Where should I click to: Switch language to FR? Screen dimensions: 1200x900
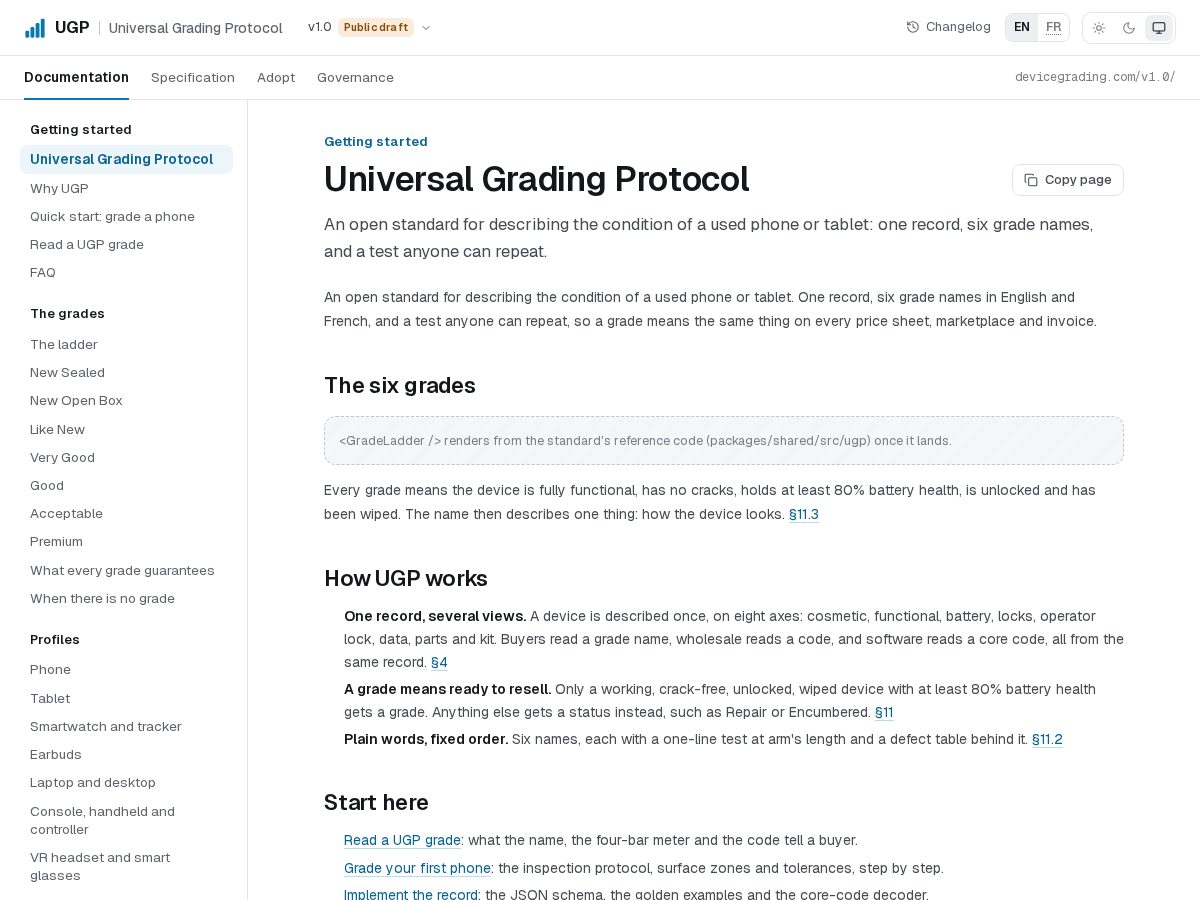point(1054,27)
